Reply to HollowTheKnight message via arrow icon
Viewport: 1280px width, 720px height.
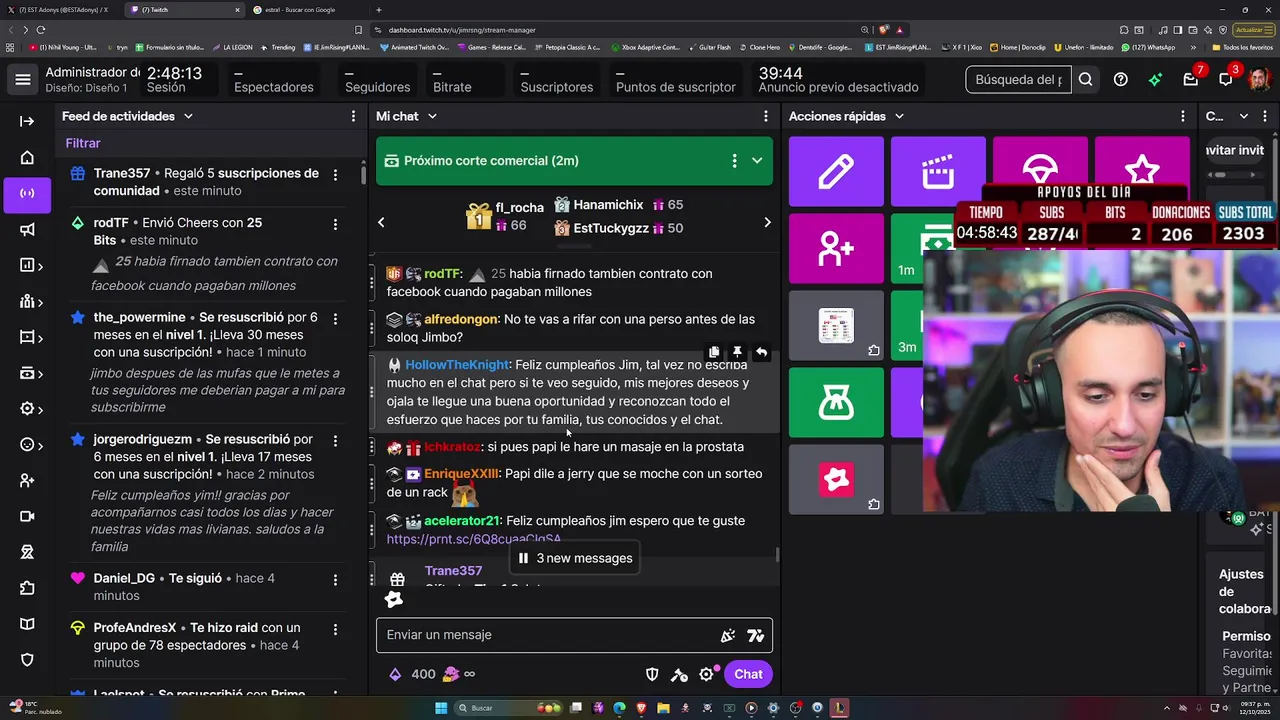pos(761,352)
